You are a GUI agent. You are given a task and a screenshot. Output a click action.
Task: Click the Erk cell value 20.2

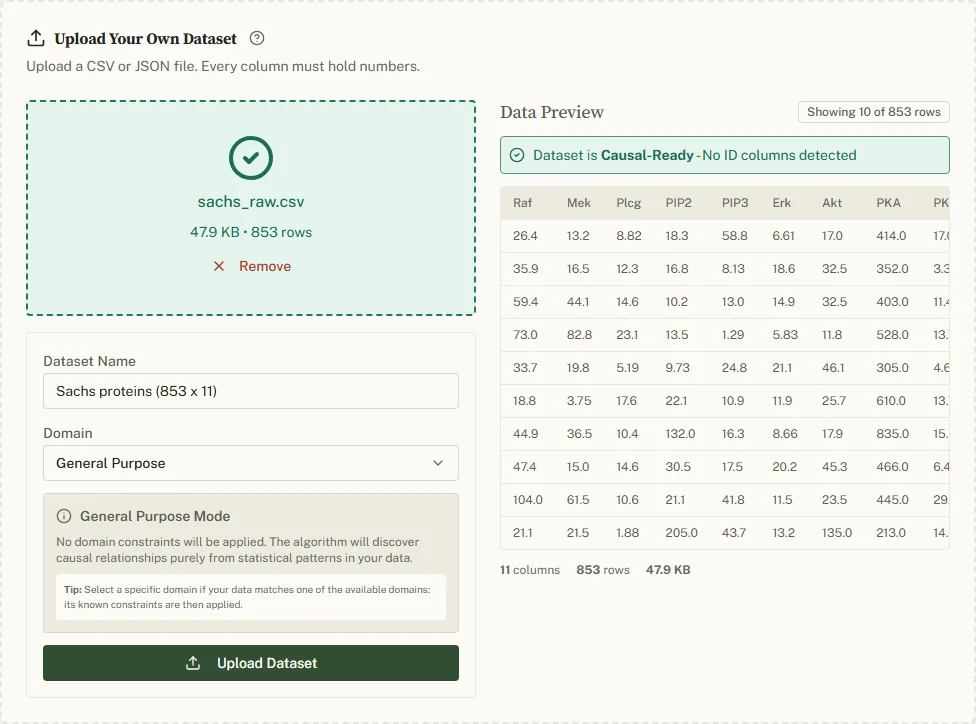point(784,467)
